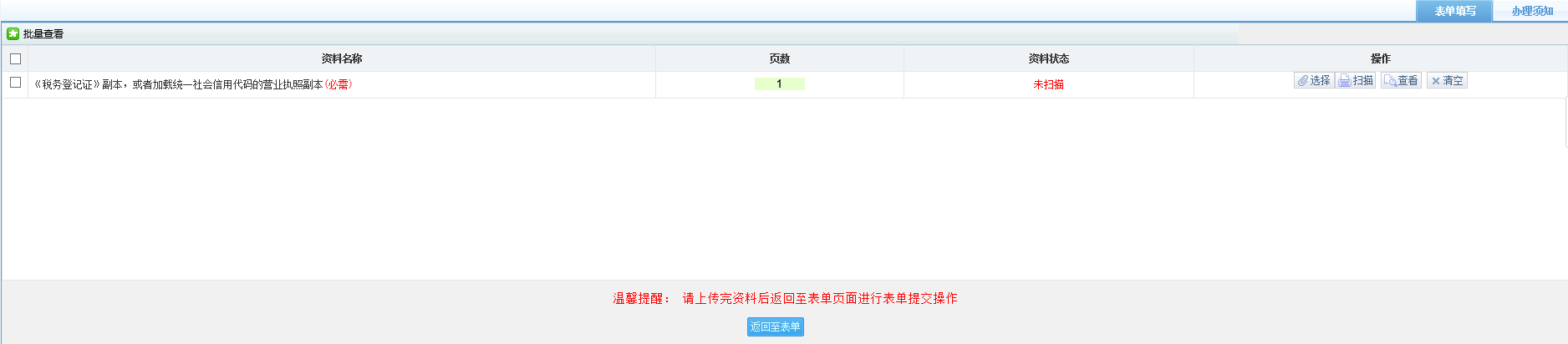Click the 页数 column header

tap(780, 58)
